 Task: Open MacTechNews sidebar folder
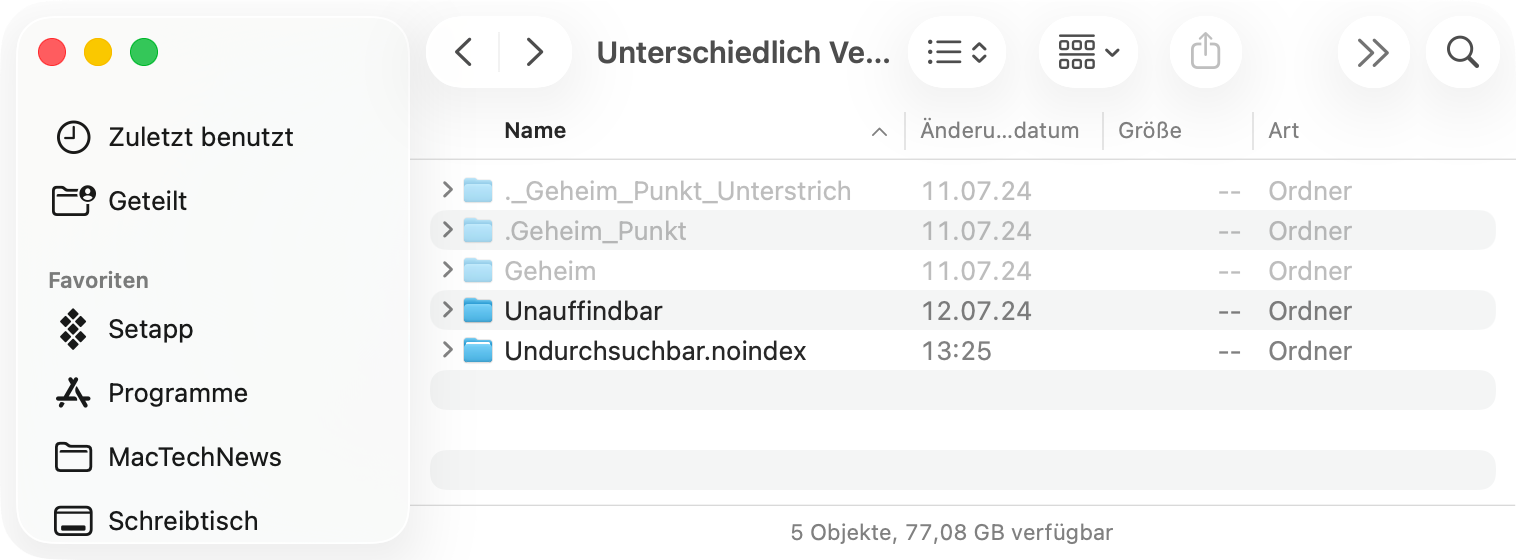194,457
